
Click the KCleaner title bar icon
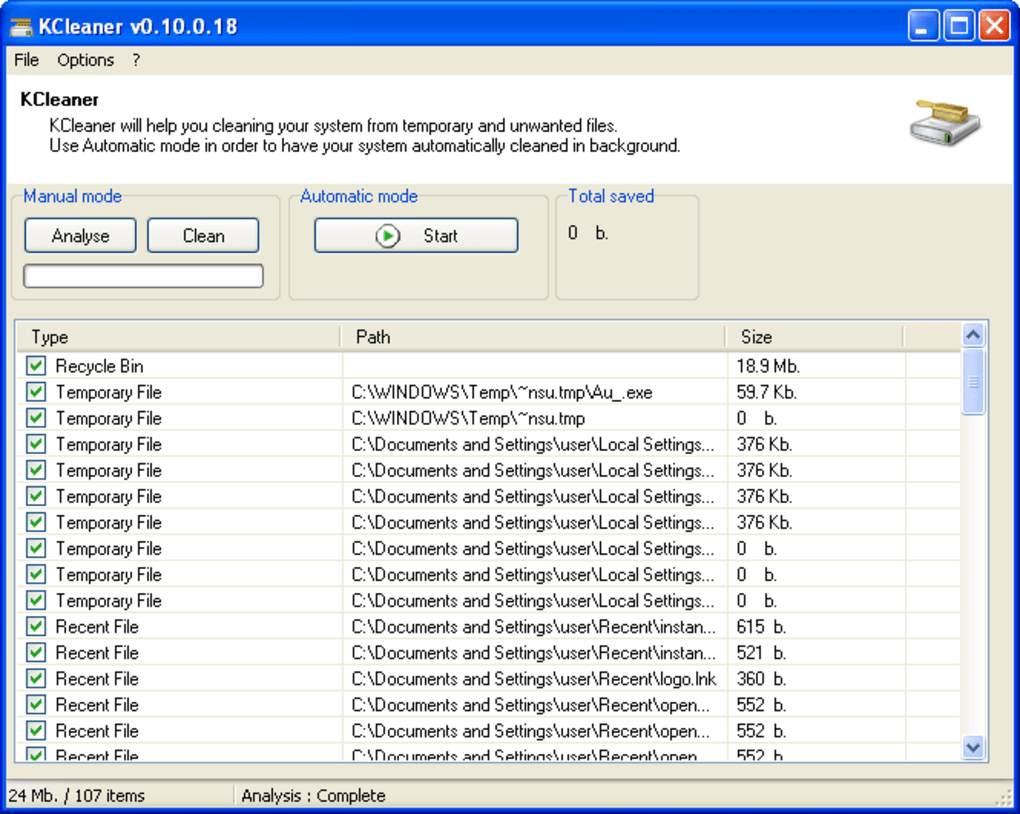(21, 27)
